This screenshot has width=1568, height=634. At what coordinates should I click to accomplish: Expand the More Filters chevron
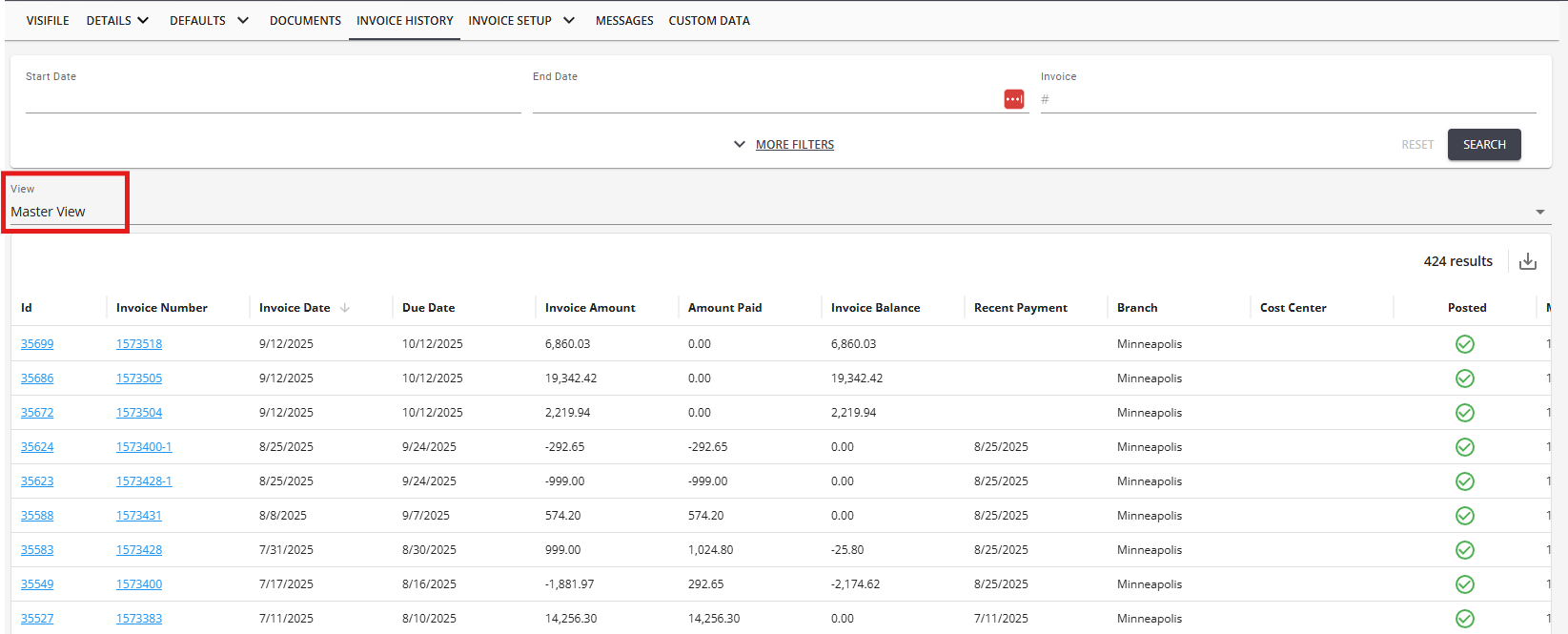(740, 145)
